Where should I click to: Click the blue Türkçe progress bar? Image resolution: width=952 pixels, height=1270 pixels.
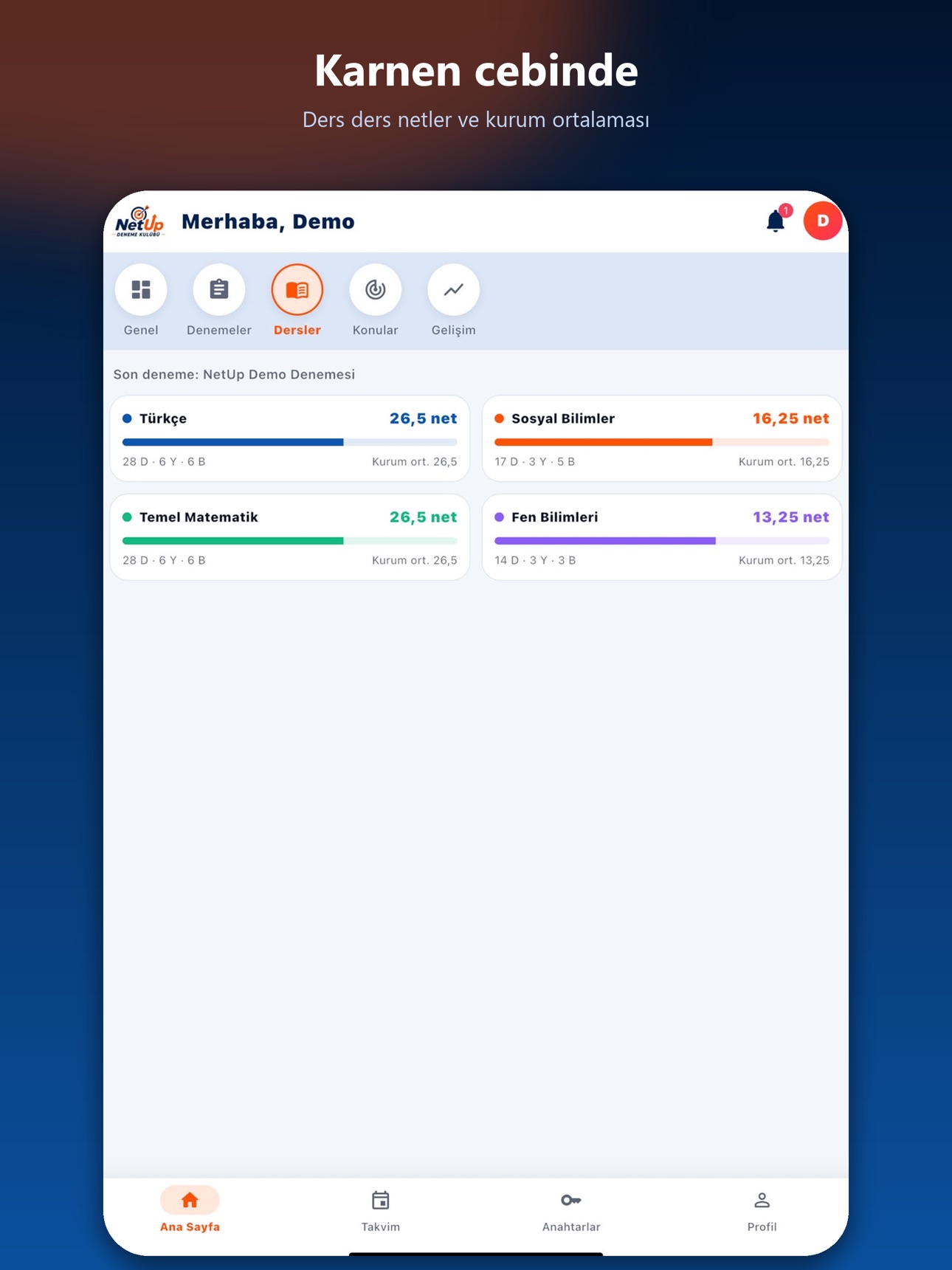(x=290, y=442)
